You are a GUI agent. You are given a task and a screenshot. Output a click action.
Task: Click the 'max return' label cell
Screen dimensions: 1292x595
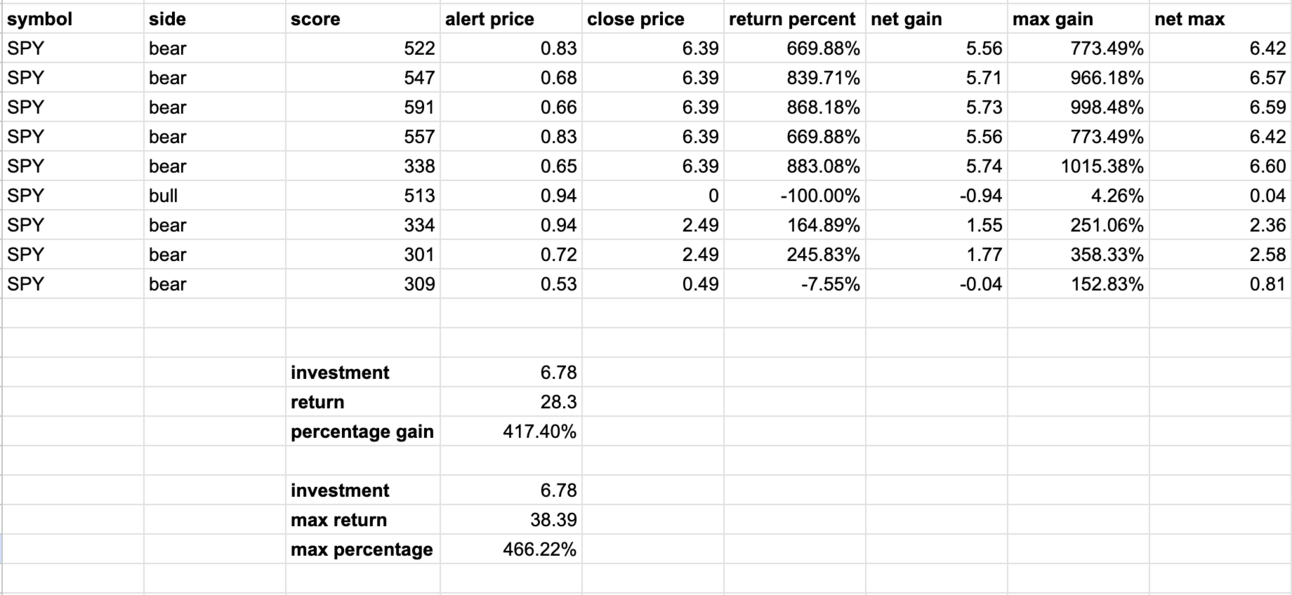tap(362, 519)
